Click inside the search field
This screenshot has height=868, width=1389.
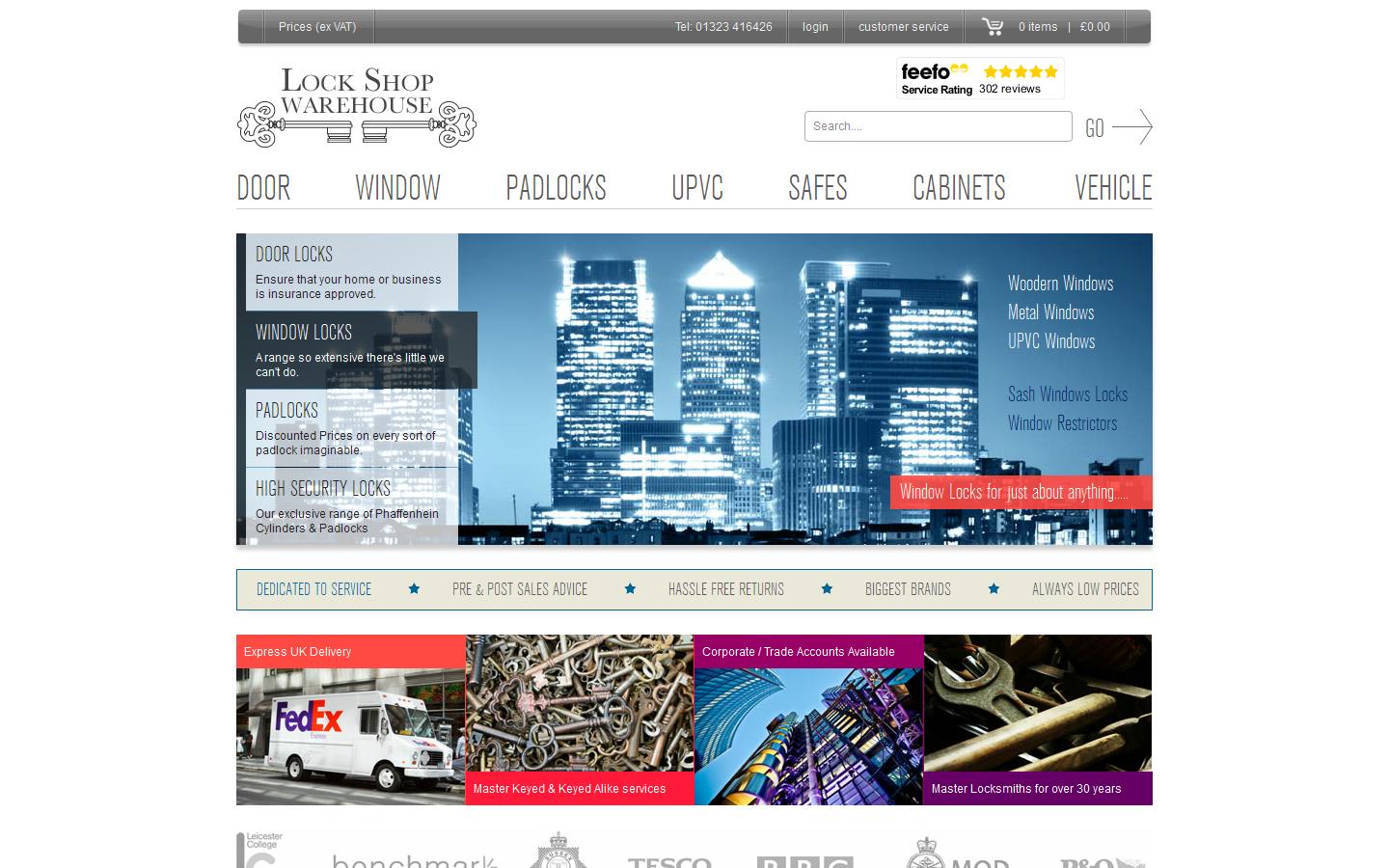(x=937, y=126)
